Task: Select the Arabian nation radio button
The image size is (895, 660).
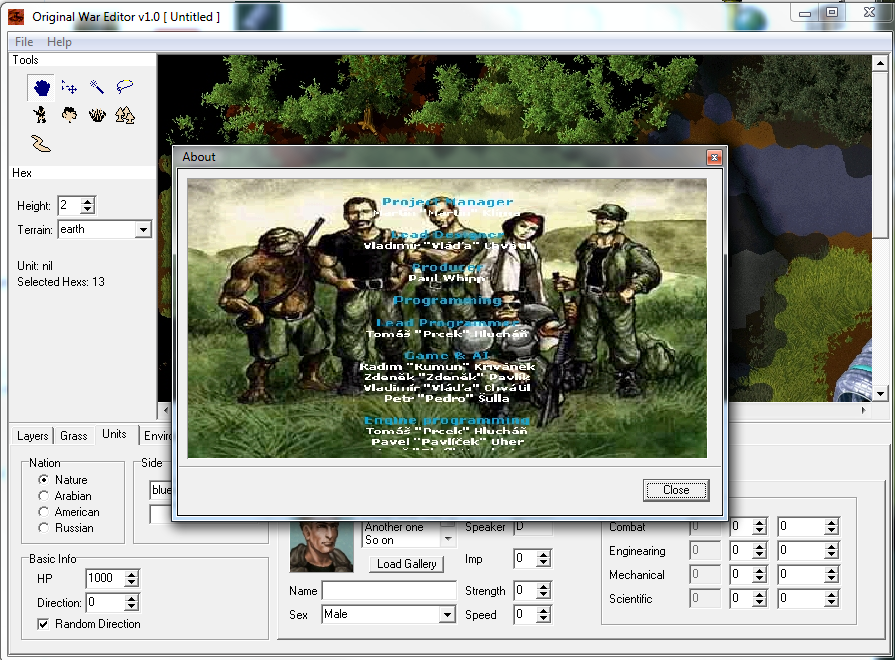Action: (x=43, y=496)
